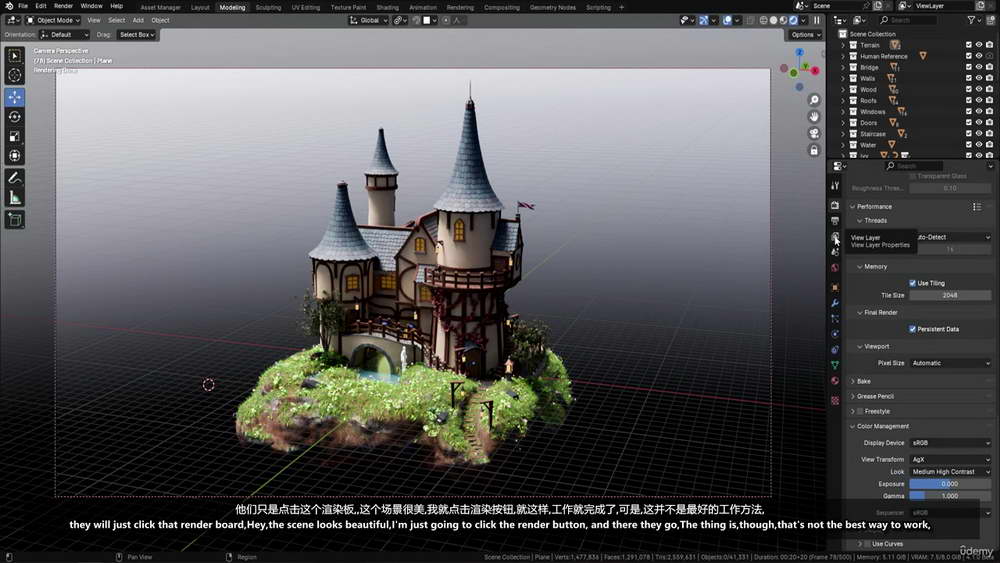Adjust the Gamma slider
The height and width of the screenshot is (563, 1000).
tap(950, 495)
